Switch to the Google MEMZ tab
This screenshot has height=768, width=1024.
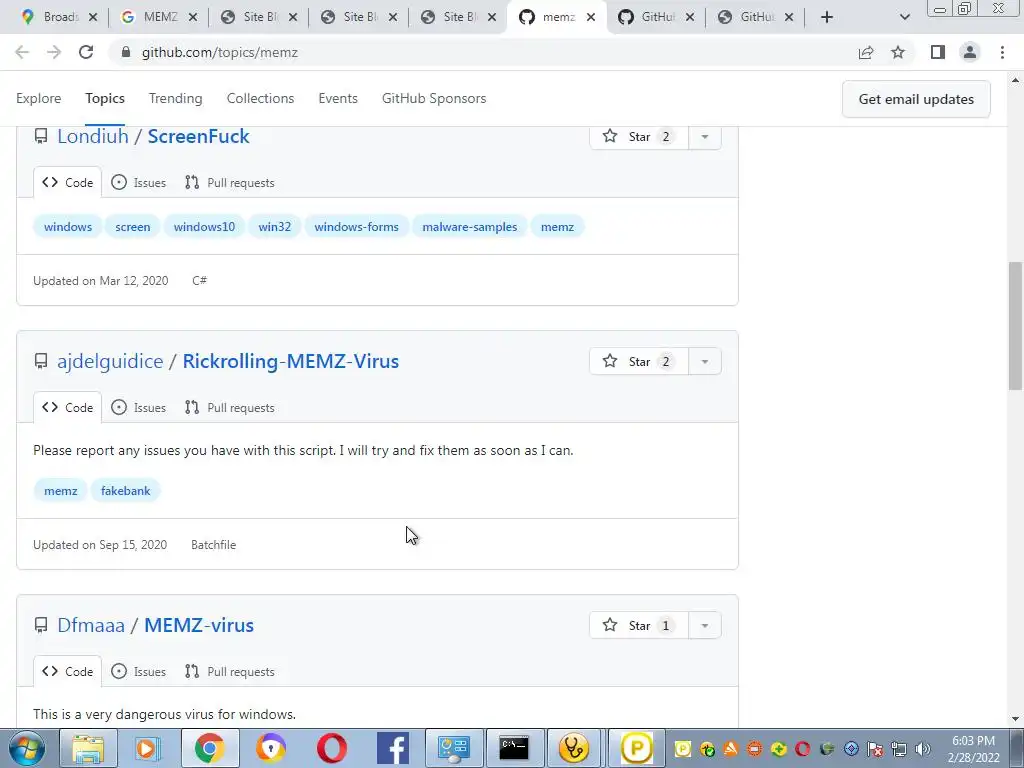(x=150, y=17)
